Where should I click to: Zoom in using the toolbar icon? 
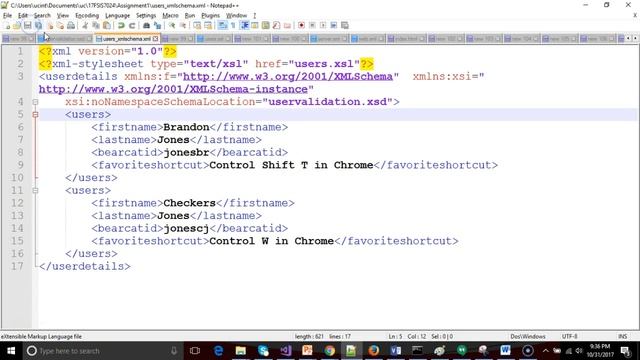[172, 25]
